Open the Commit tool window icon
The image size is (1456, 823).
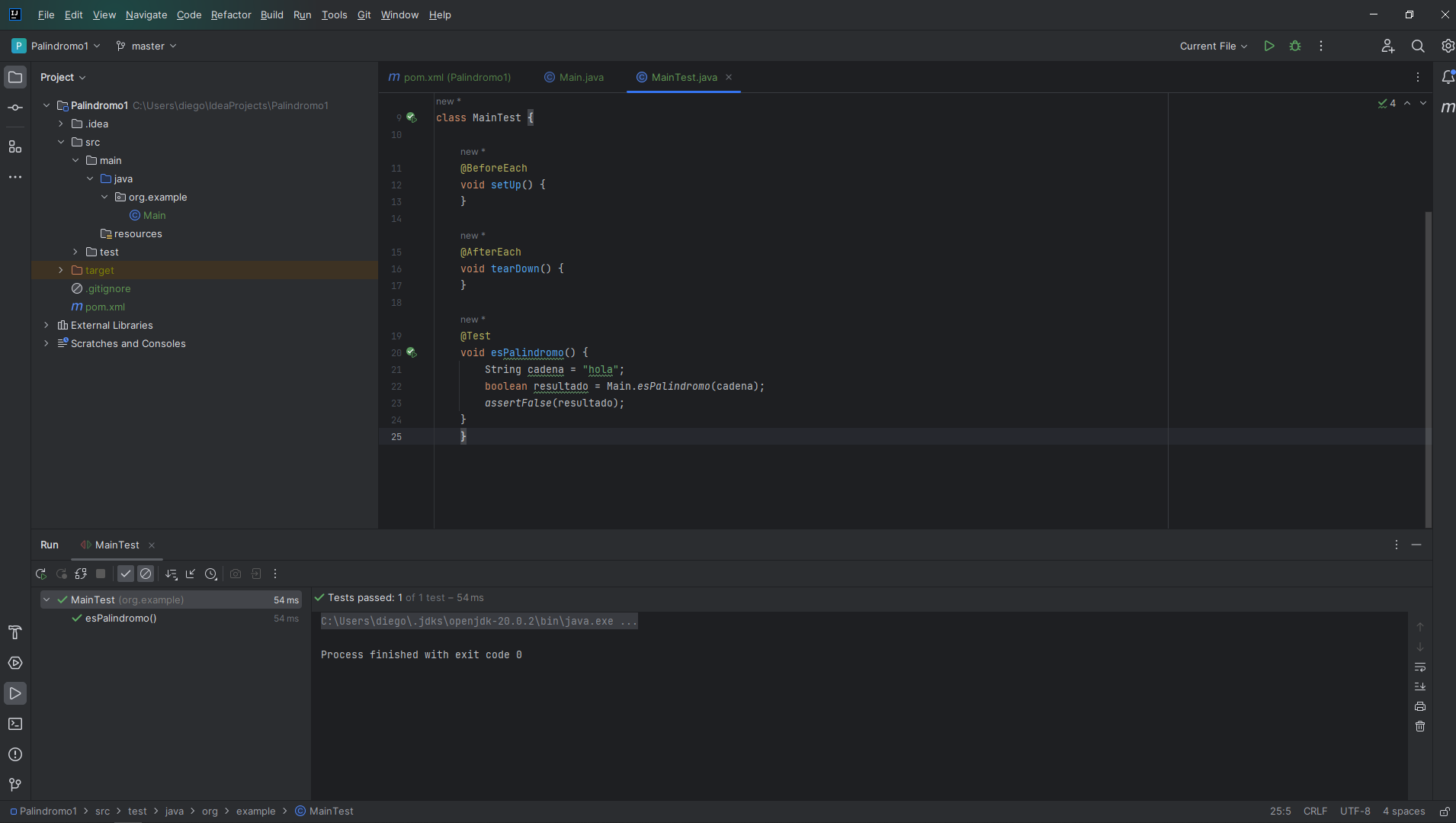coord(15,108)
